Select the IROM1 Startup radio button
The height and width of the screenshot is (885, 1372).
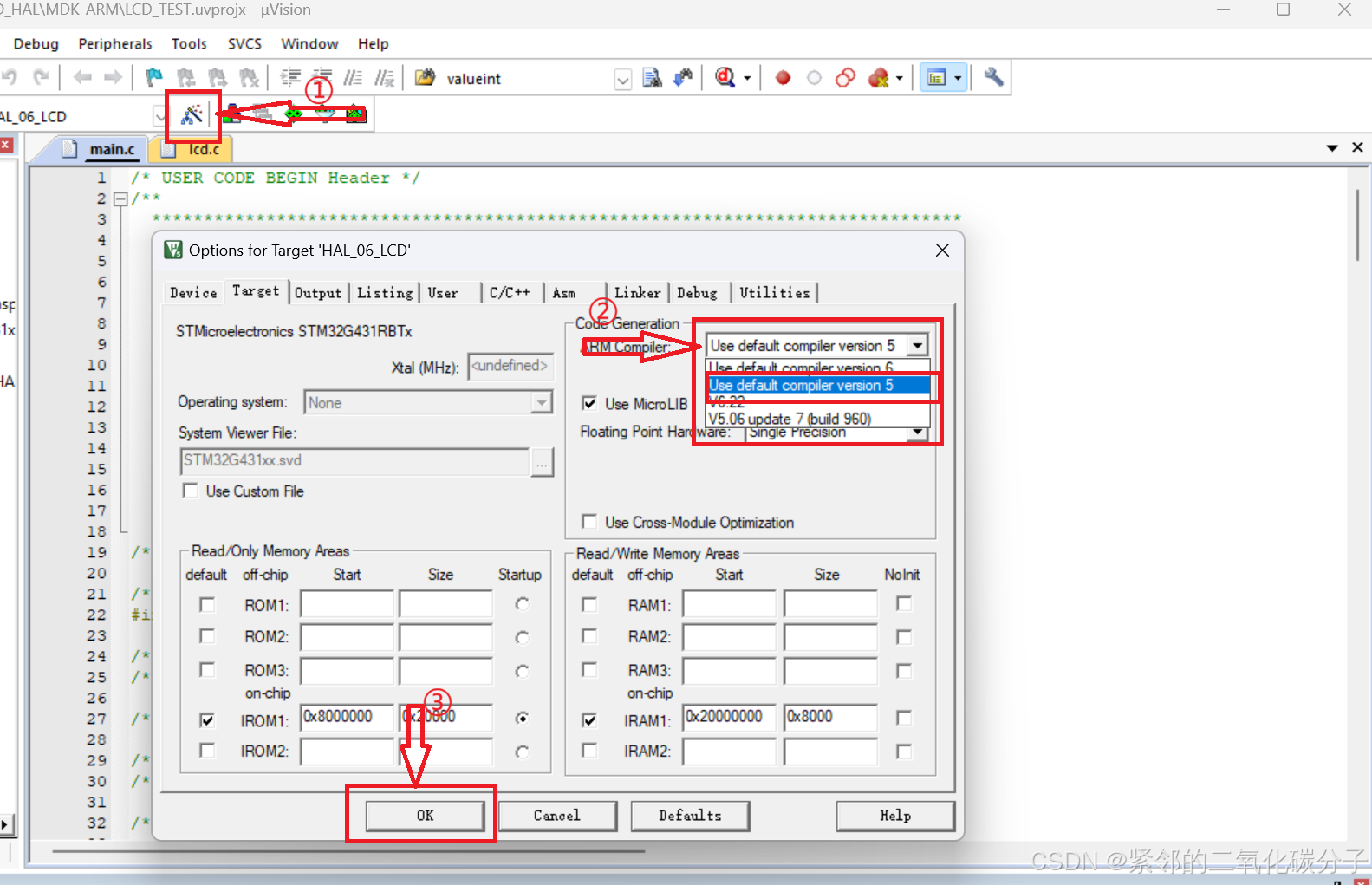pos(522,718)
